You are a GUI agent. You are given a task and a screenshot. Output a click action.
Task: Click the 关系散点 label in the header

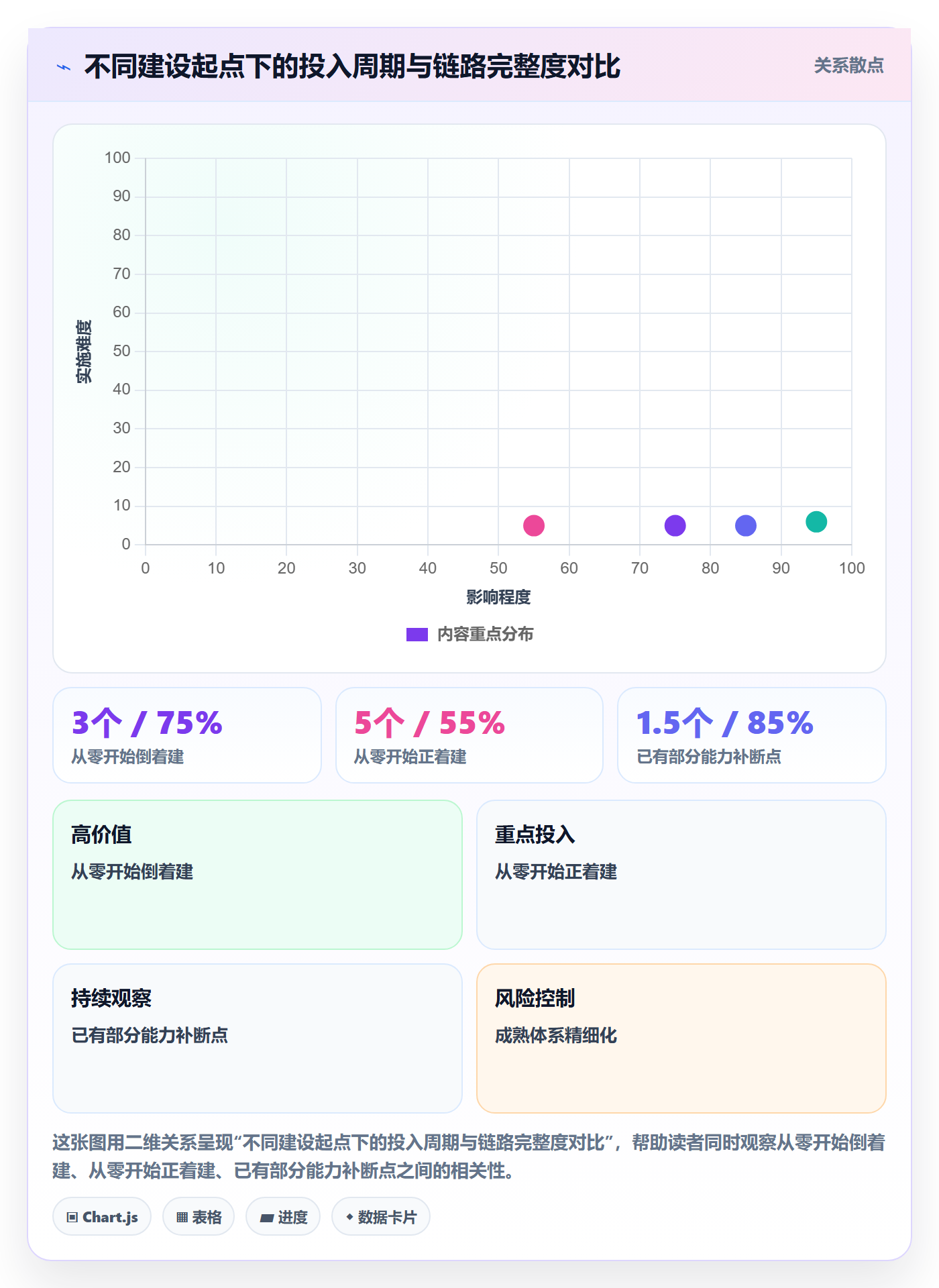pyautogui.click(x=848, y=66)
